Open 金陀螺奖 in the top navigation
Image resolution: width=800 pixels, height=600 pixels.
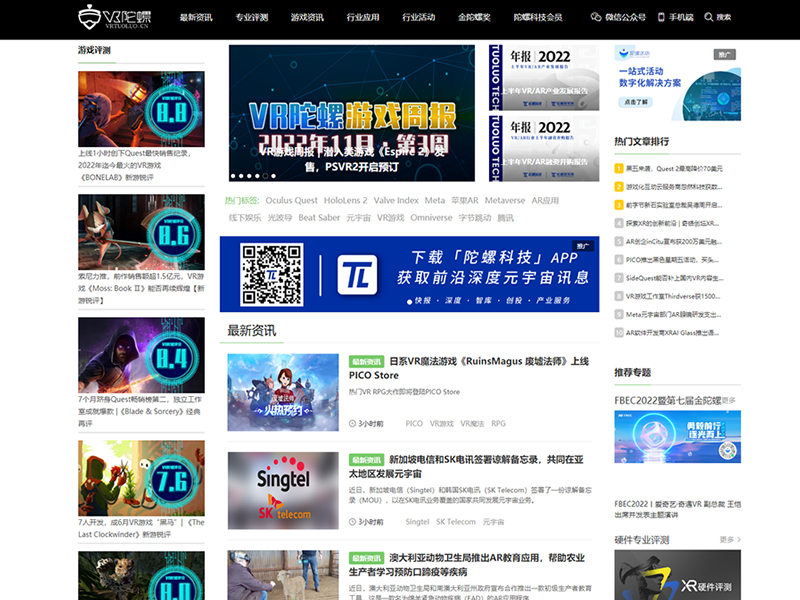(x=474, y=17)
